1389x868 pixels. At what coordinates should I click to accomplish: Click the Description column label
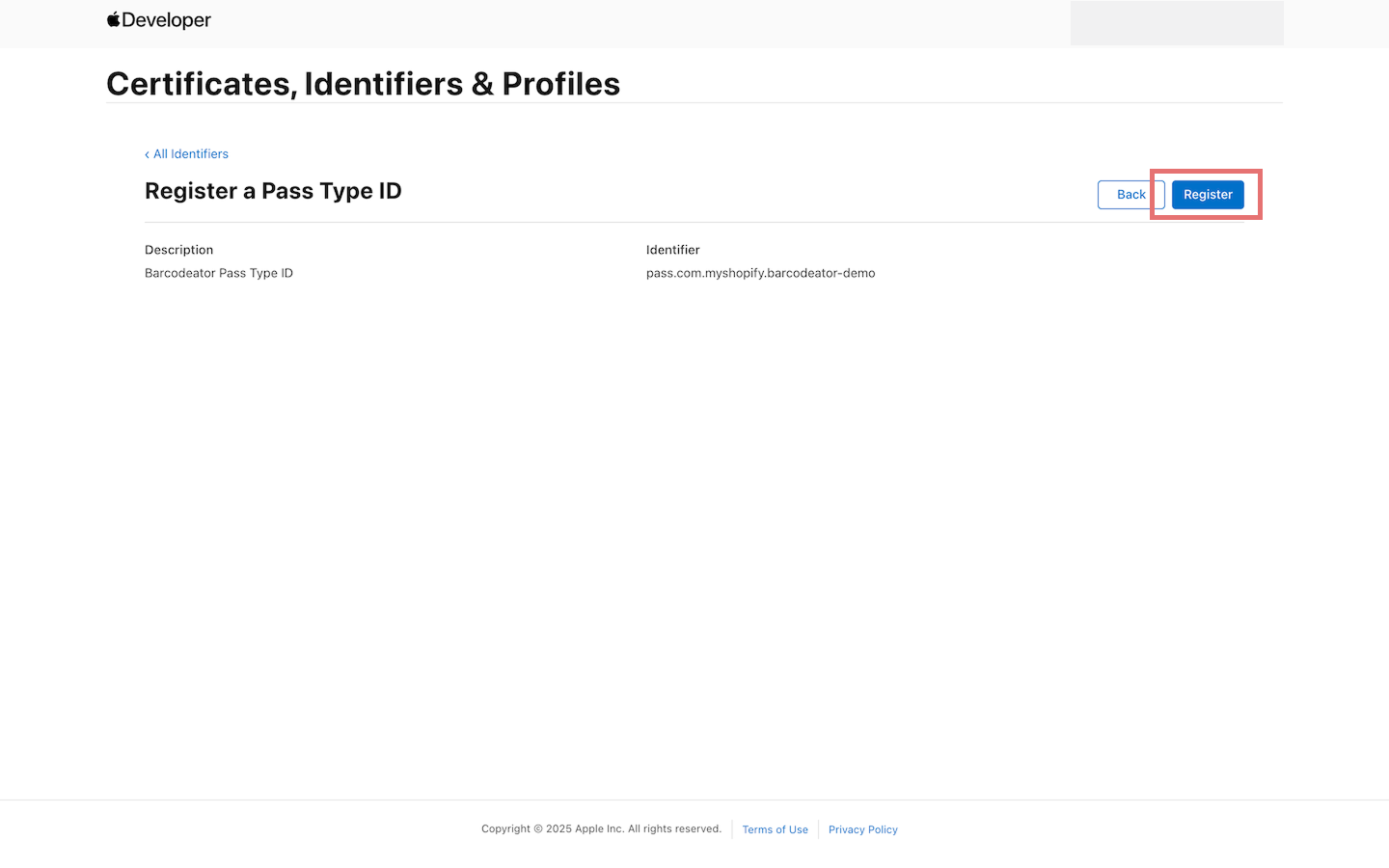[178, 249]
